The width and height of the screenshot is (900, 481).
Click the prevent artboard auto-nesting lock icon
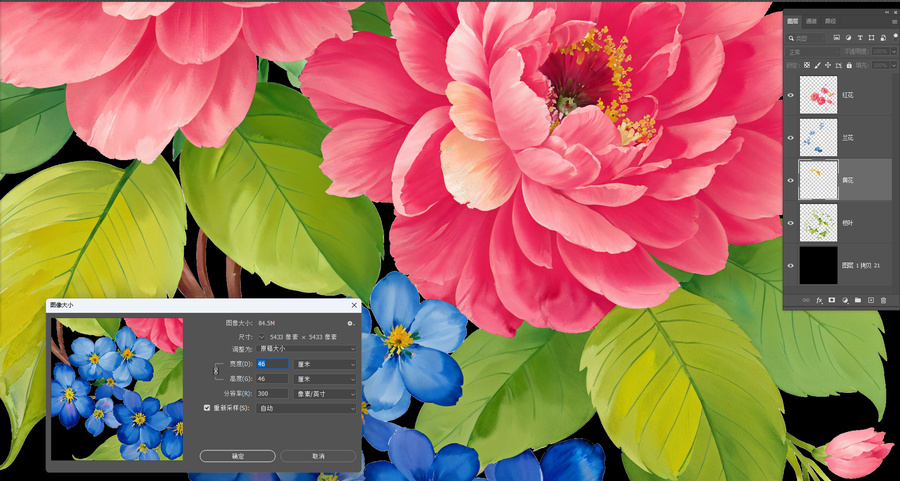(839, 65)
